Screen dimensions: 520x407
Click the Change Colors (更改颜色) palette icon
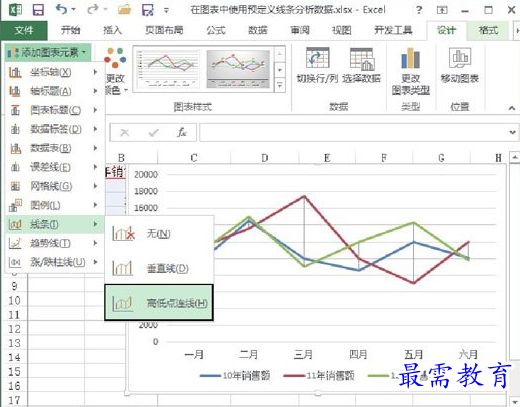tap(115, 57)
